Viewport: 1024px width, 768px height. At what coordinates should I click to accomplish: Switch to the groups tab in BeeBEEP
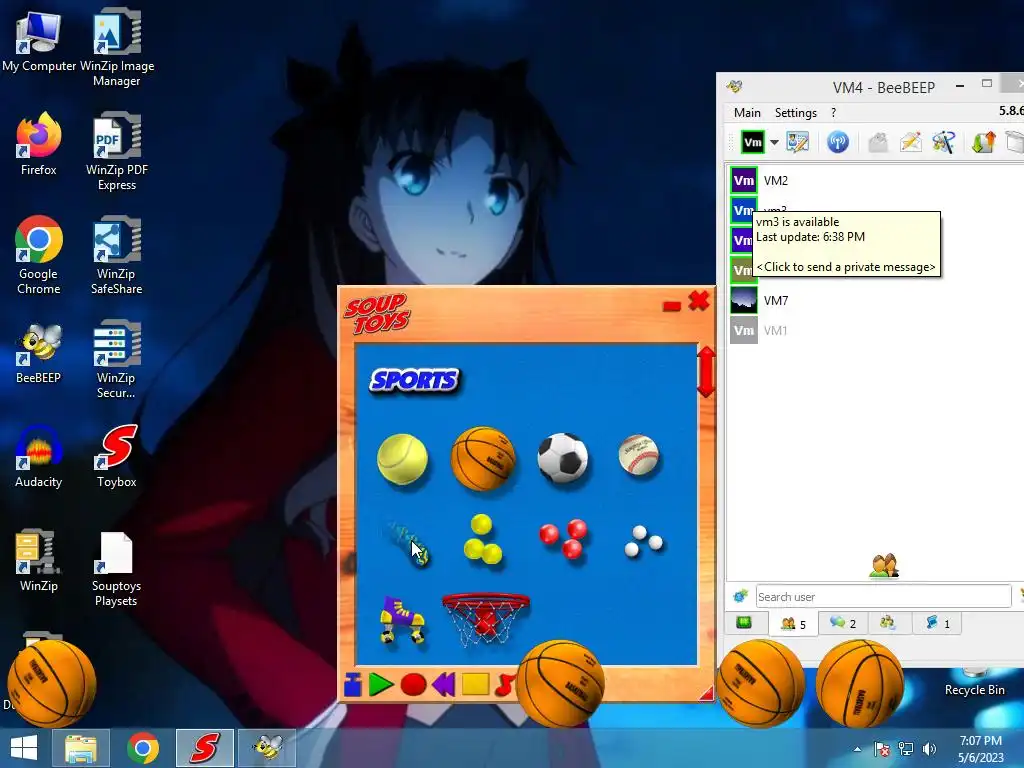[887, 624]
